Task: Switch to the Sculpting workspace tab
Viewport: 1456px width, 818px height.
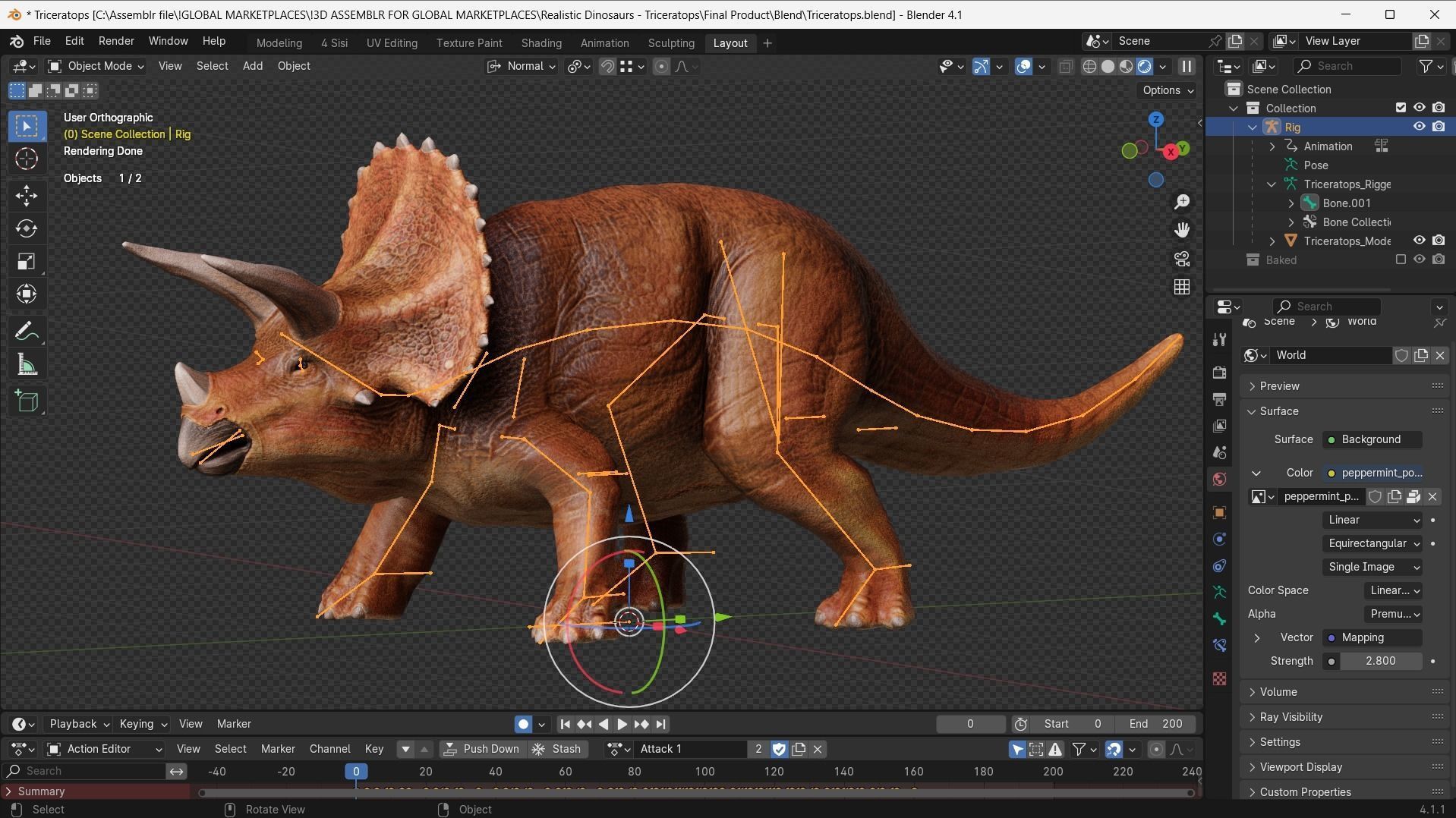Action: pyautogui.click(x=671, y=43)
